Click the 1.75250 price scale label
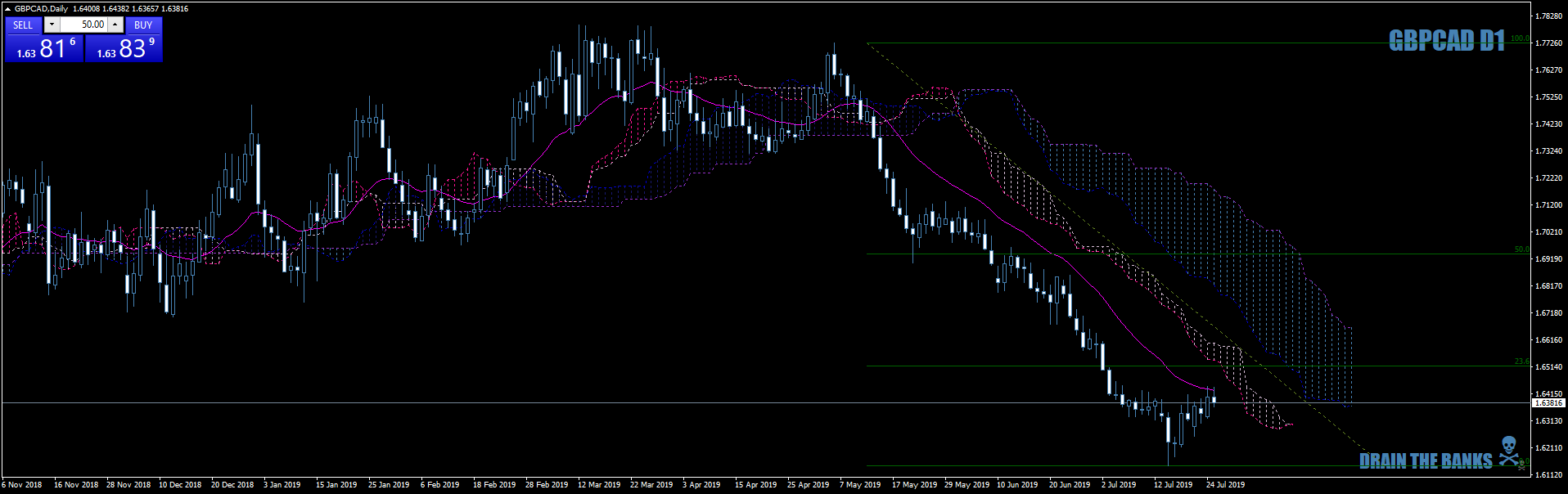This screenshot has height=494, width=1568. 1548,97
